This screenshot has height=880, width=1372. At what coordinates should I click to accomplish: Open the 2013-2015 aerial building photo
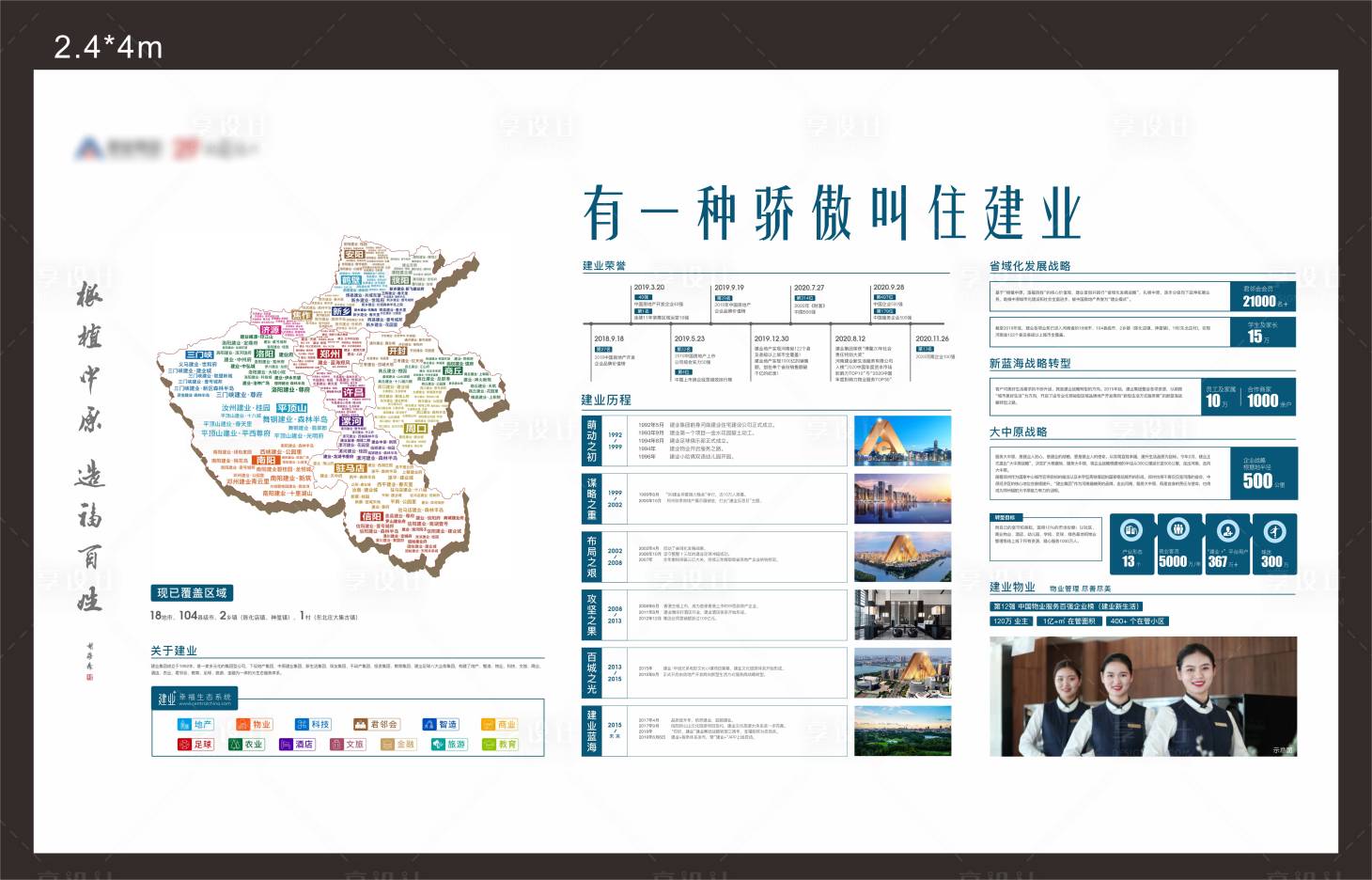[x=902, y=673]
